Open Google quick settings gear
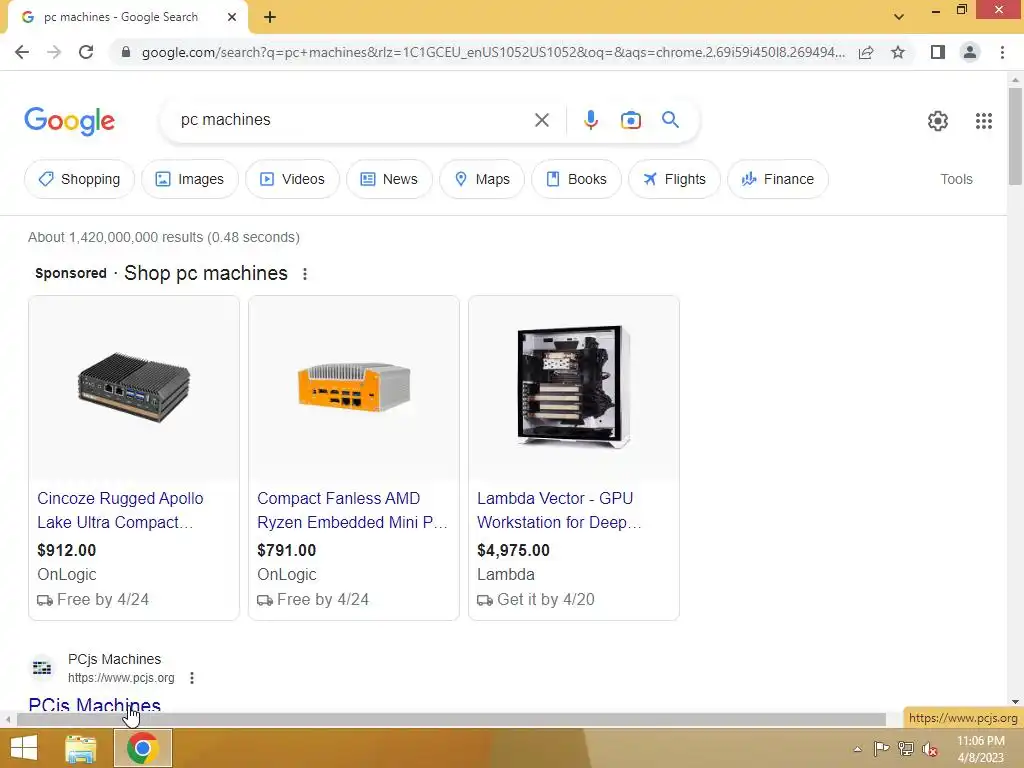1024x768 pixels. (938, 121)
